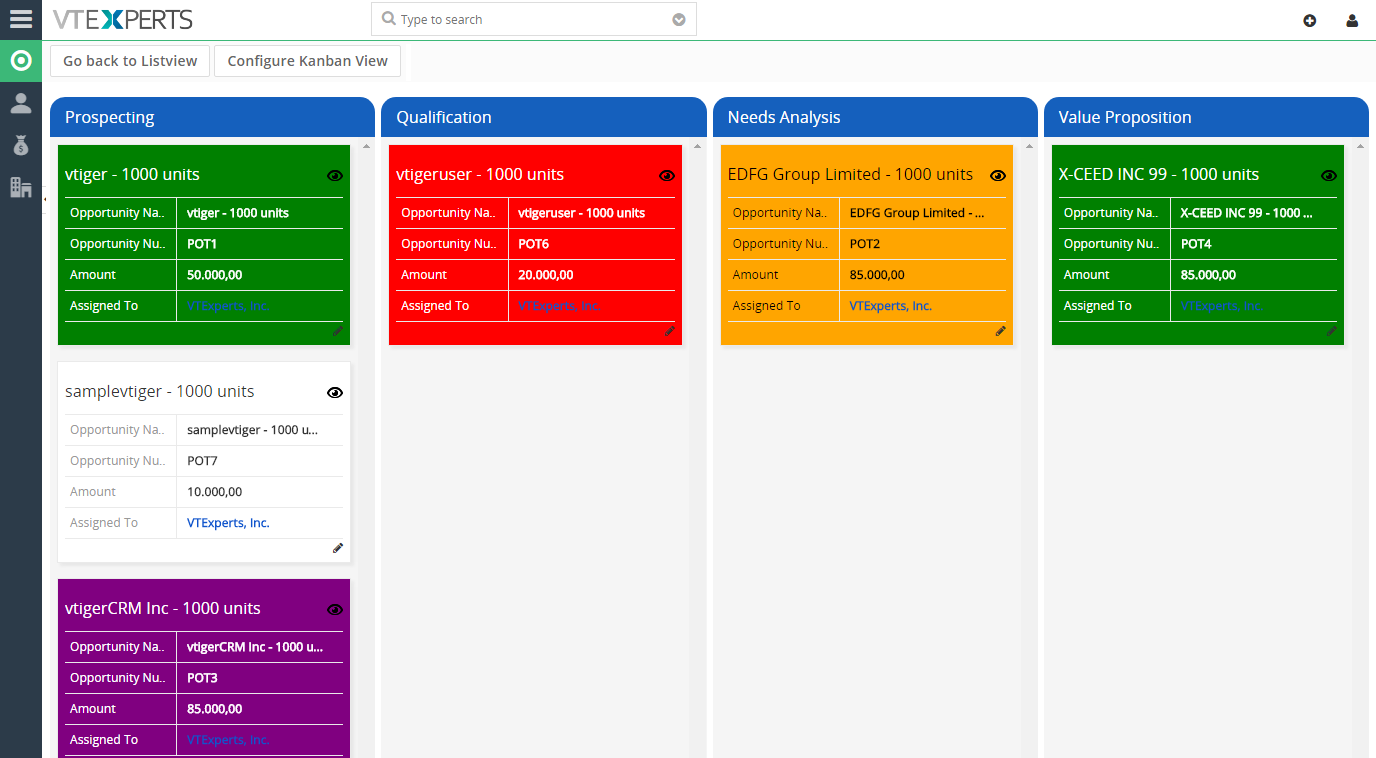The width and height of the screenshot is (1376, 758).
Task: Edit the vtiger - 1000 units card pencil
Action: (338, 331)
